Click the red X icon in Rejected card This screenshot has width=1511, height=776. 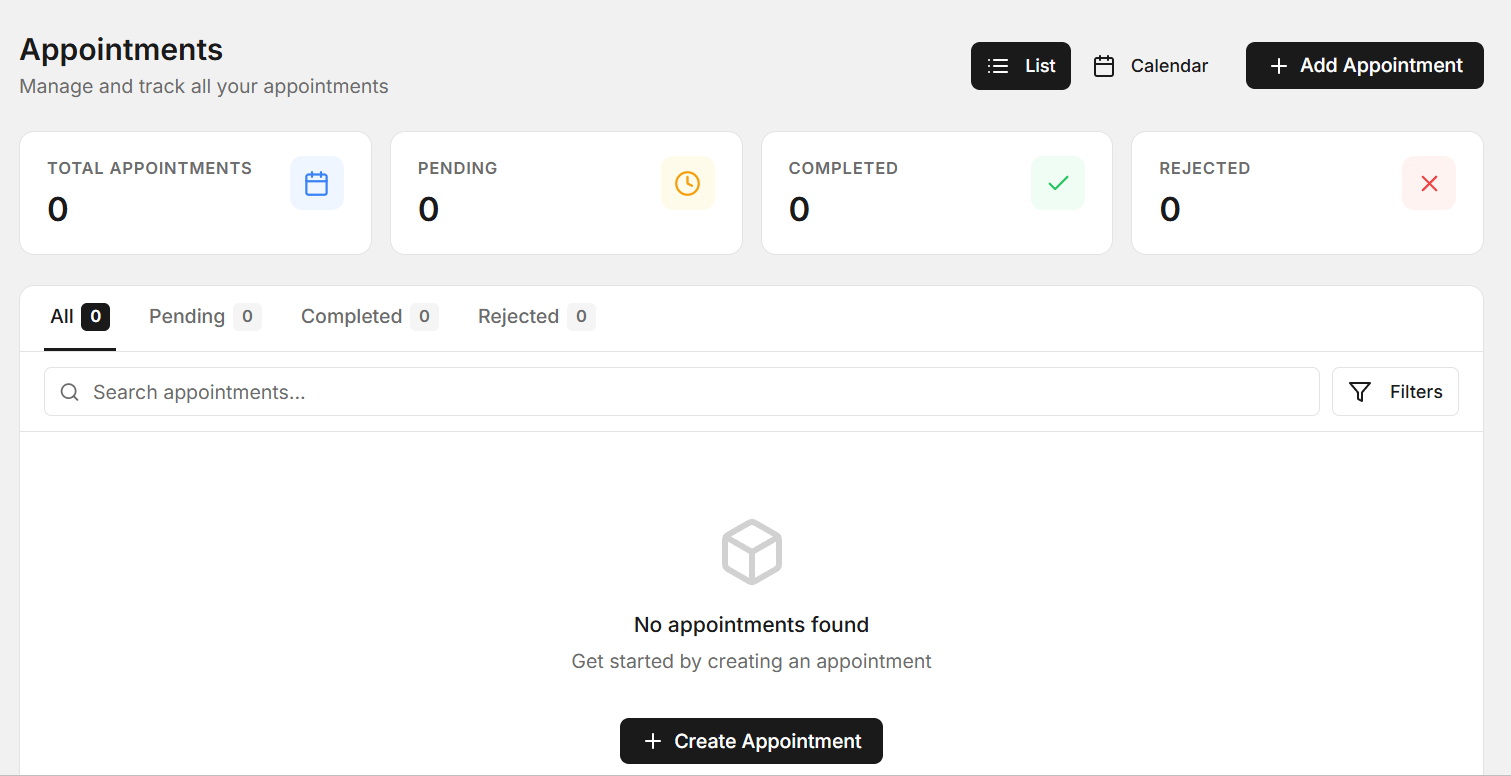coord(1429,183)
